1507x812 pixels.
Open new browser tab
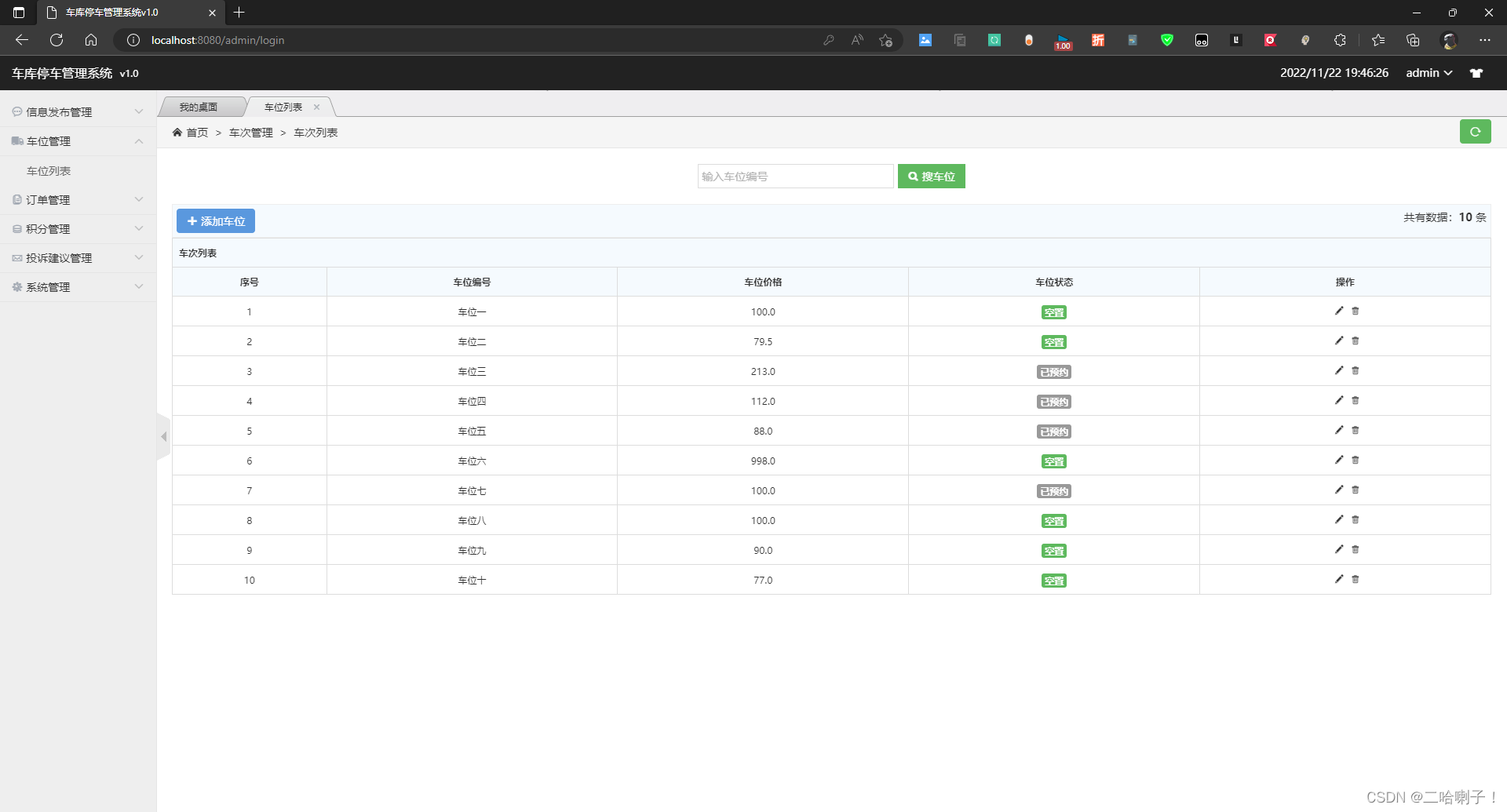239,13
